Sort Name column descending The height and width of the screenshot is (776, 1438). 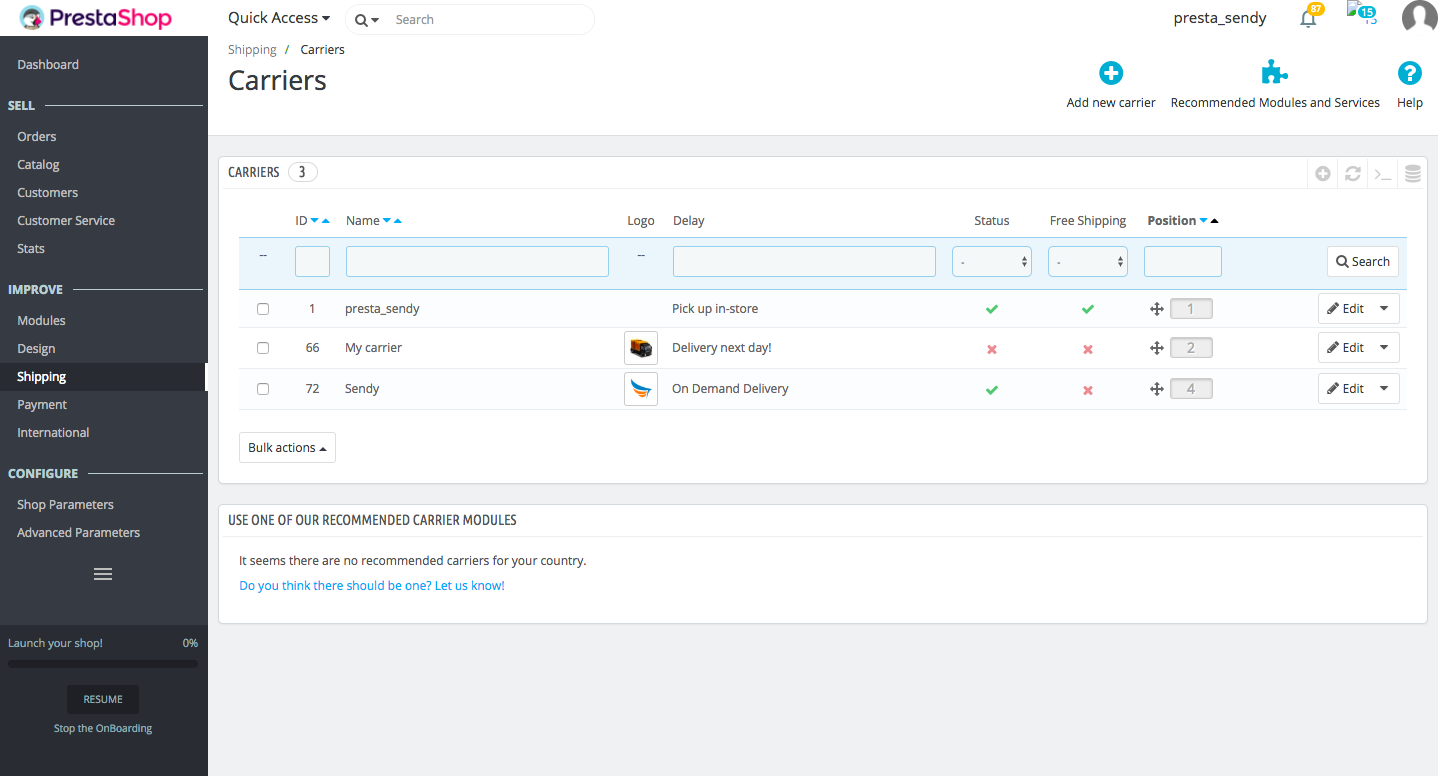[387, 221]
